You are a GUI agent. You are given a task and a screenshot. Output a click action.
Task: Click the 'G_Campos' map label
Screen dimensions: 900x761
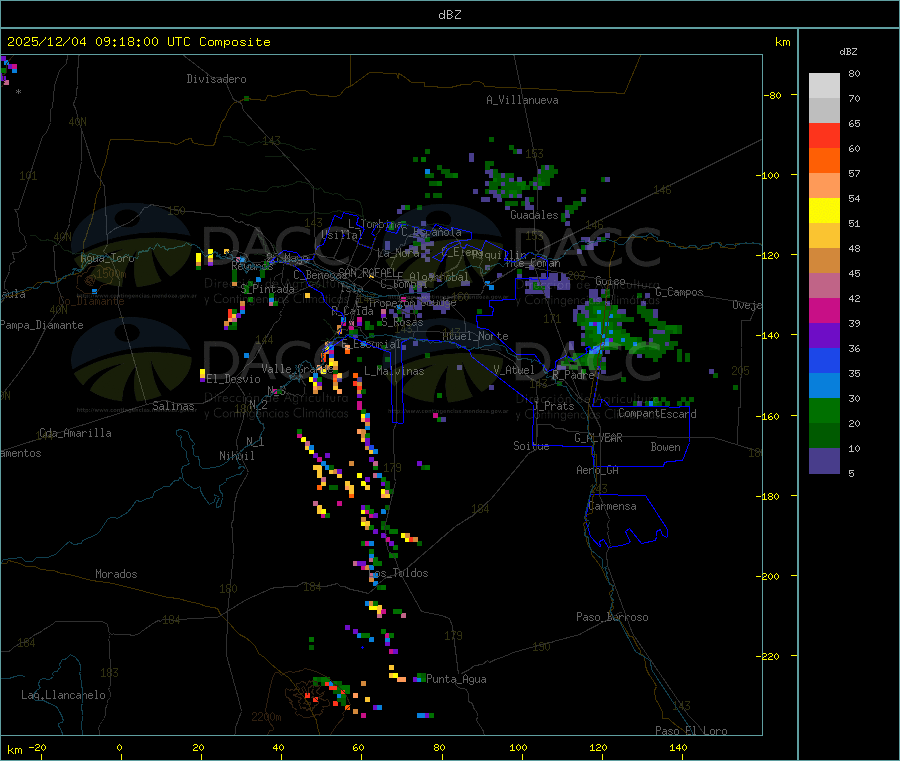(x=679, y=292)
